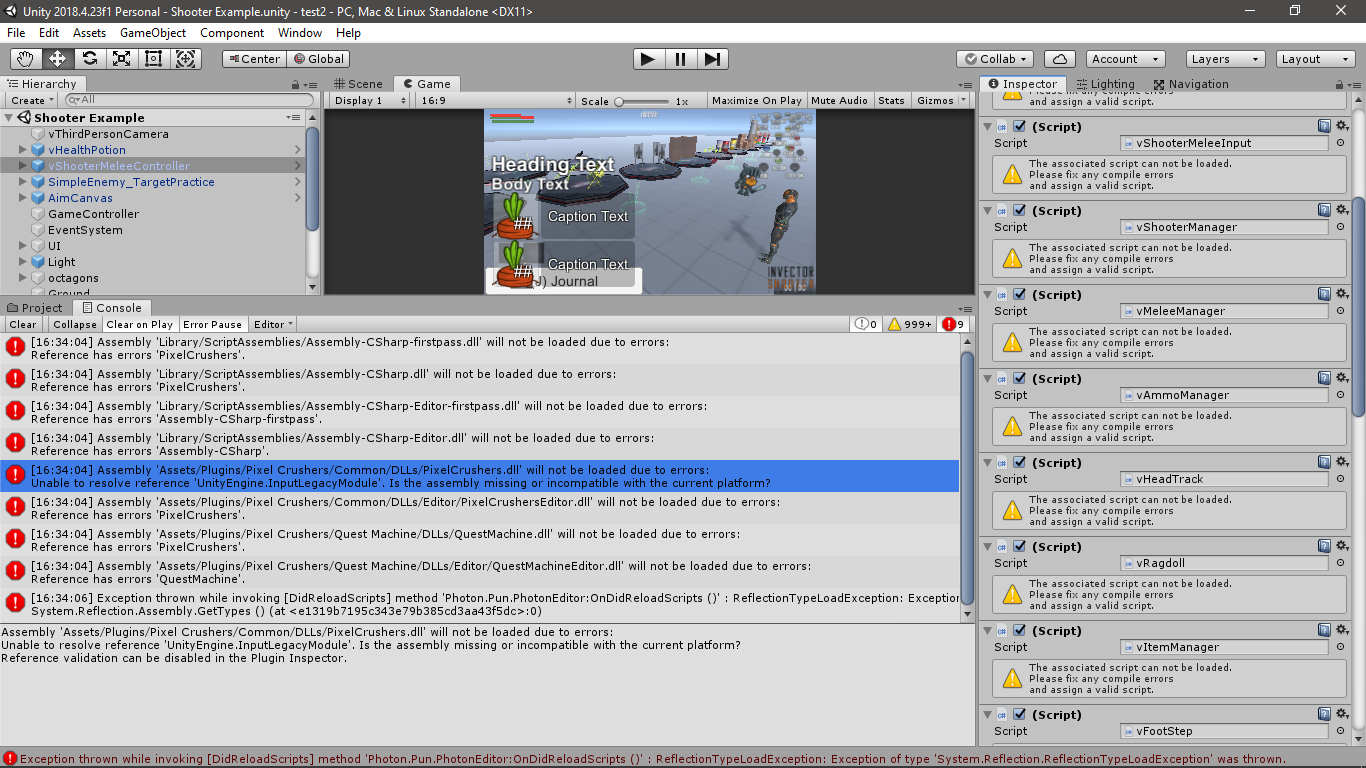Select the PixelCrushersEditor.dll error row

[x=480, y=508]
